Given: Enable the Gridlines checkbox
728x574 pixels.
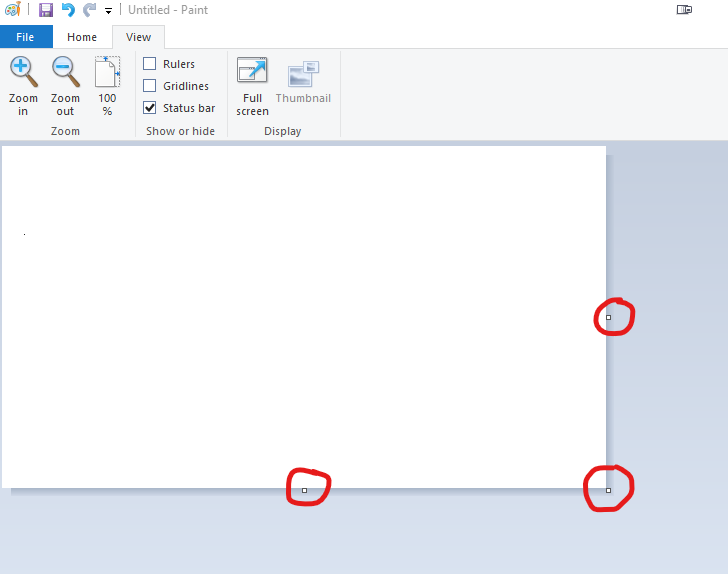Looking at the screenshot, I should 150,86.
